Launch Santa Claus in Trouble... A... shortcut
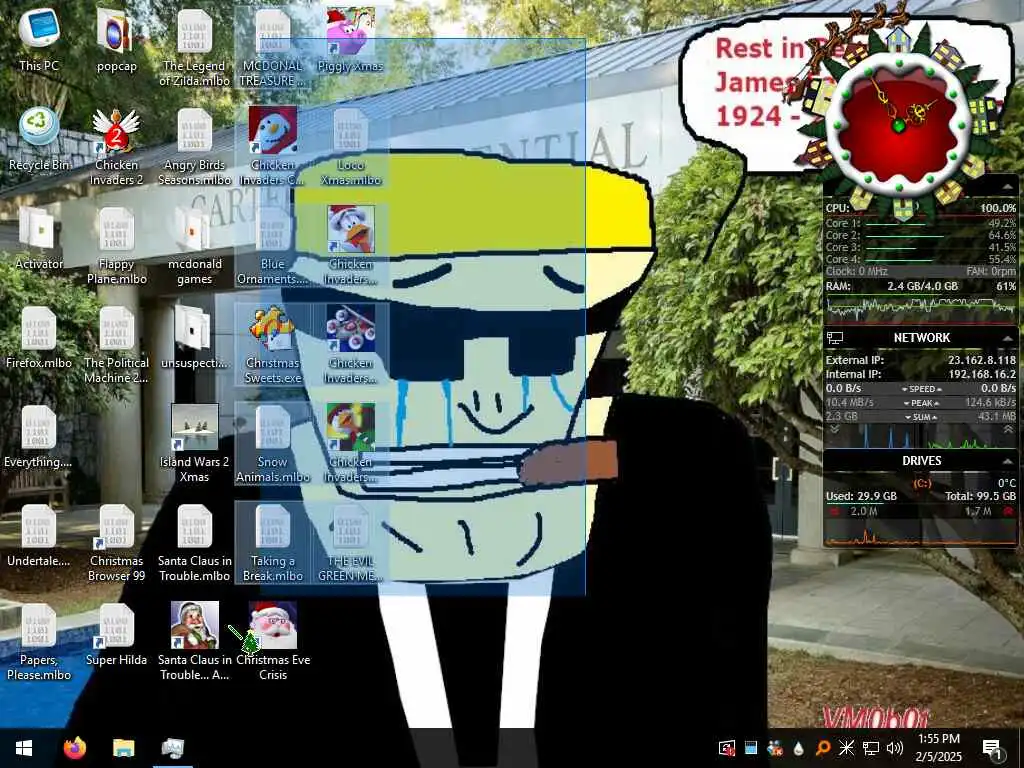This screenshot has height=768, width=1024. pyautogui.click(x=195, y=642)
